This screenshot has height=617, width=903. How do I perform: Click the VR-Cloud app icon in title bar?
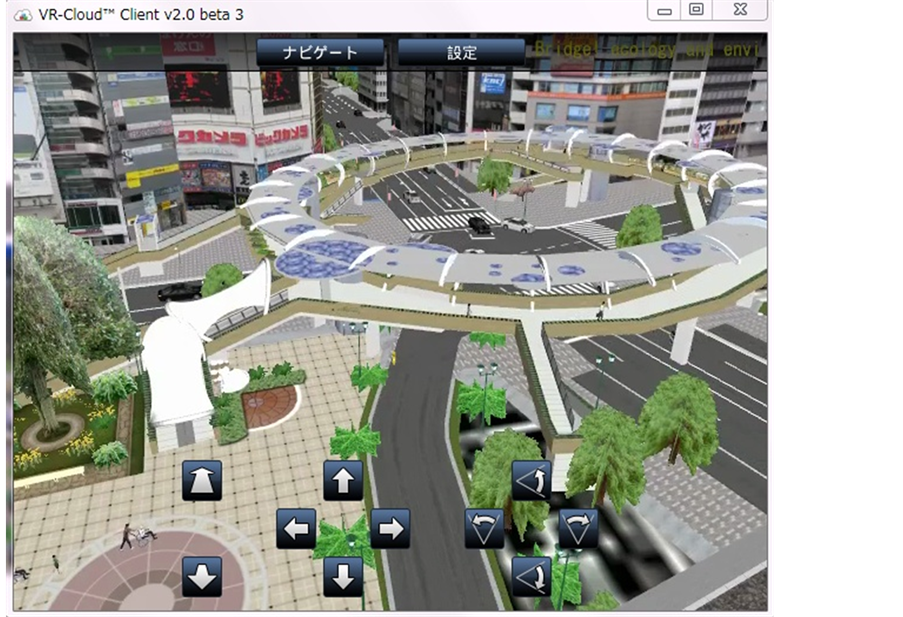tap(18, 14)
